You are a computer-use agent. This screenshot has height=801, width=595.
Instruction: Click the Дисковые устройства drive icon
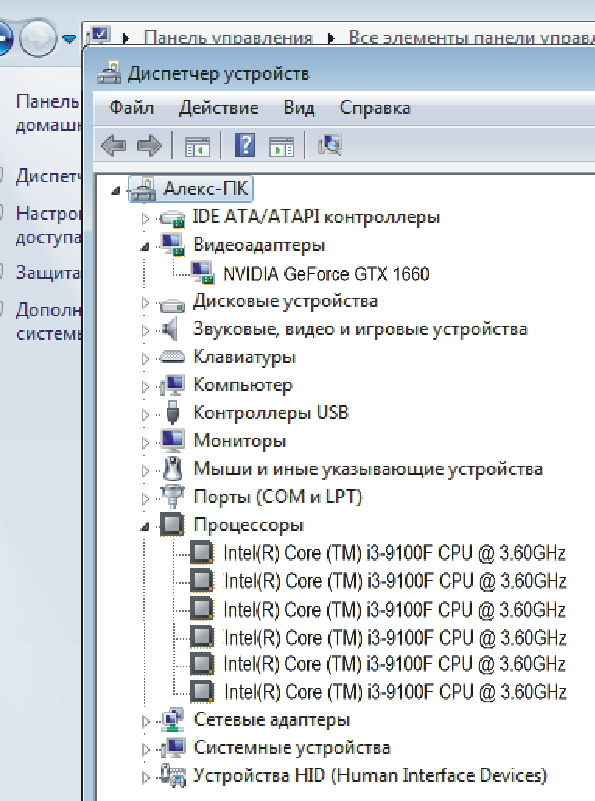coord(172,305)
